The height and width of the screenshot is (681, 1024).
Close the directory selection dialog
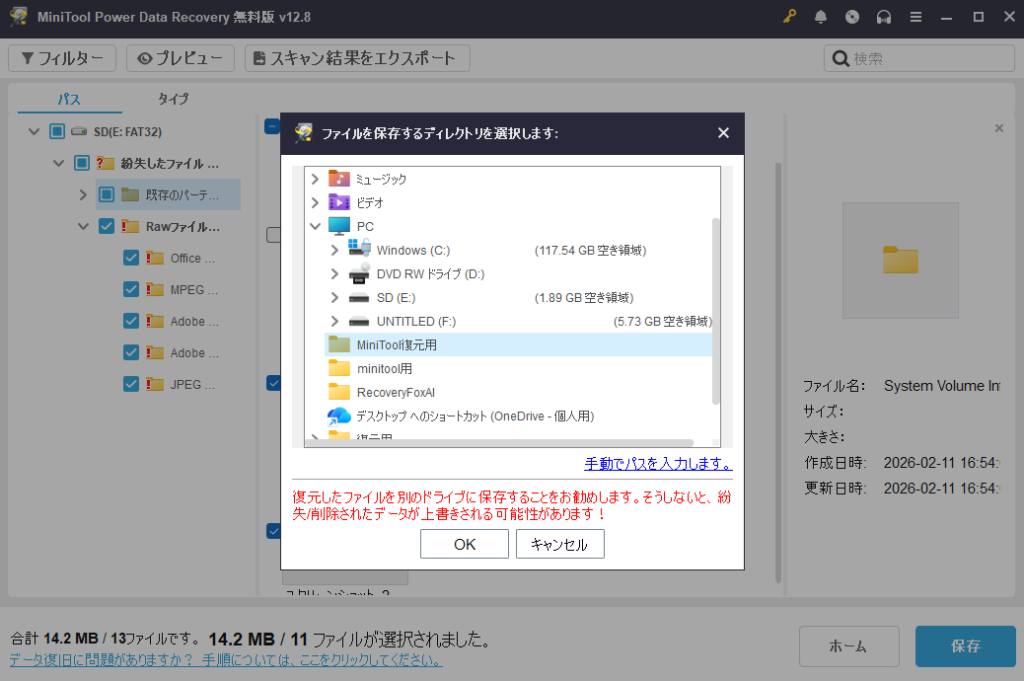[723, 133]
